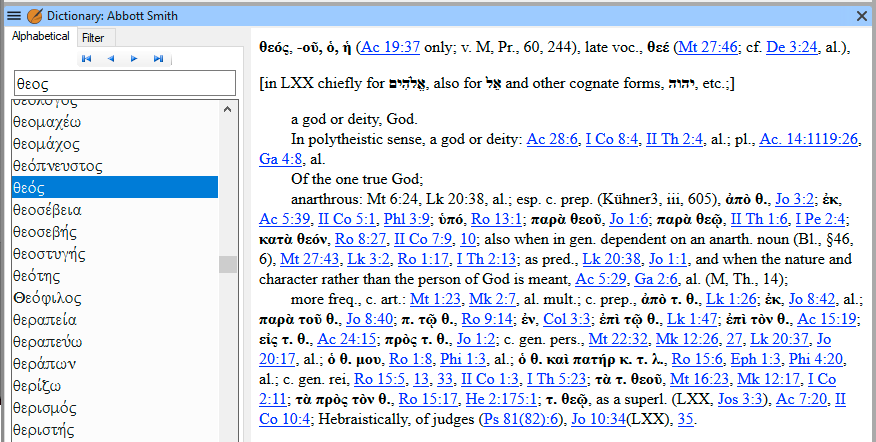Image resolution: width=876 pixels, height=442 pixels.
Task: Open the Lk 3:2 reference link
Action: pyautogui.click(x=368, y=259)
